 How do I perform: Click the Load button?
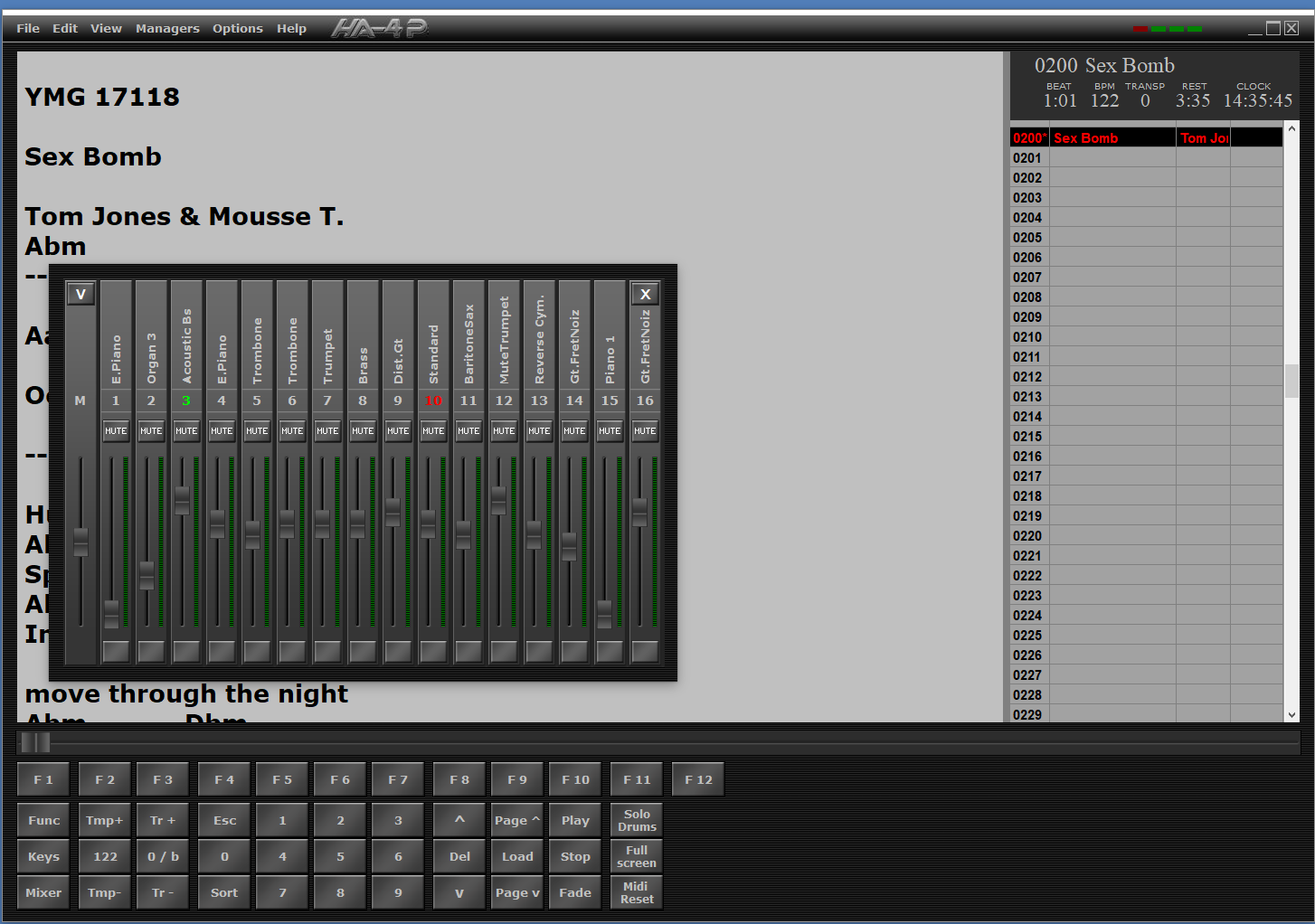tap(517, 856)
